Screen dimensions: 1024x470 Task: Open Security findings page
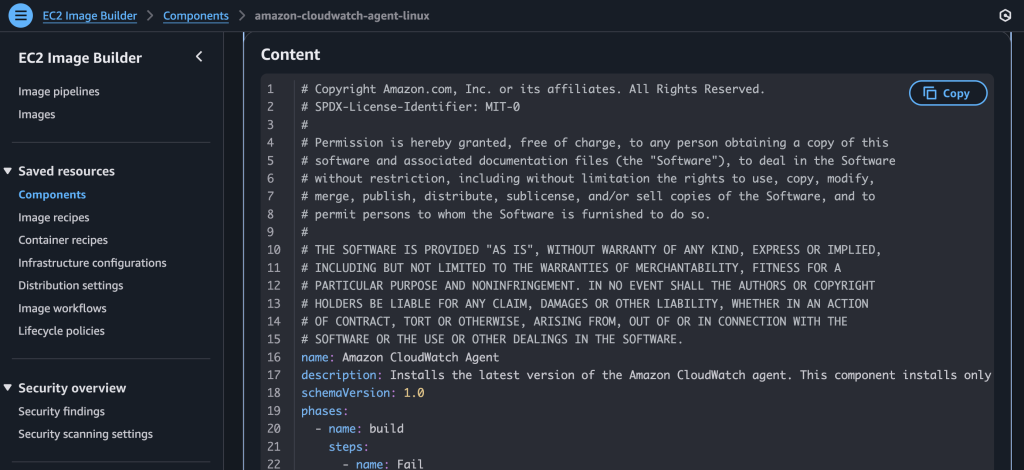tap(61, 411)
